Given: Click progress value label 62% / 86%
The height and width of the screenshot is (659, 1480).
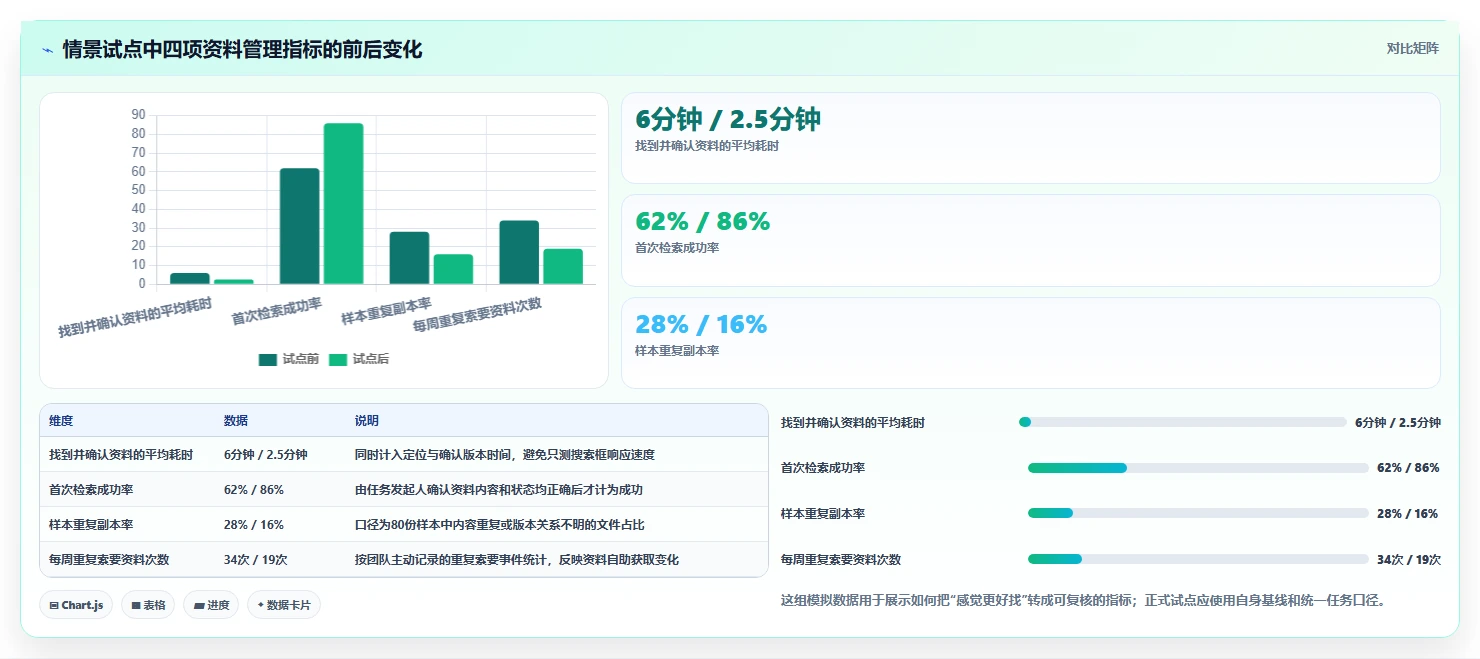Looking at the screenshot, I should click(1408, 468).
